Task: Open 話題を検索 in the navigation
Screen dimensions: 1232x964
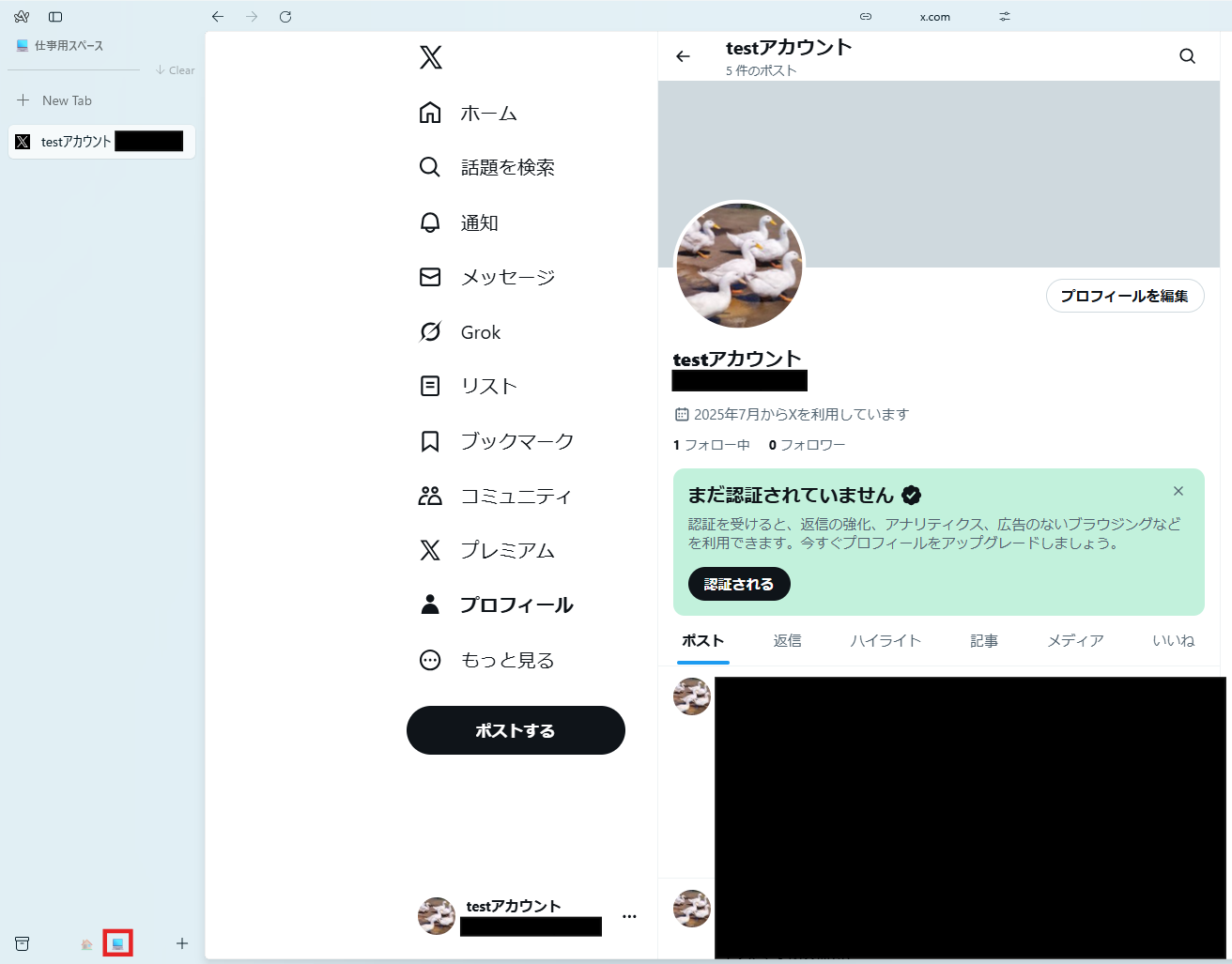Action: click(x=486, y=167)
